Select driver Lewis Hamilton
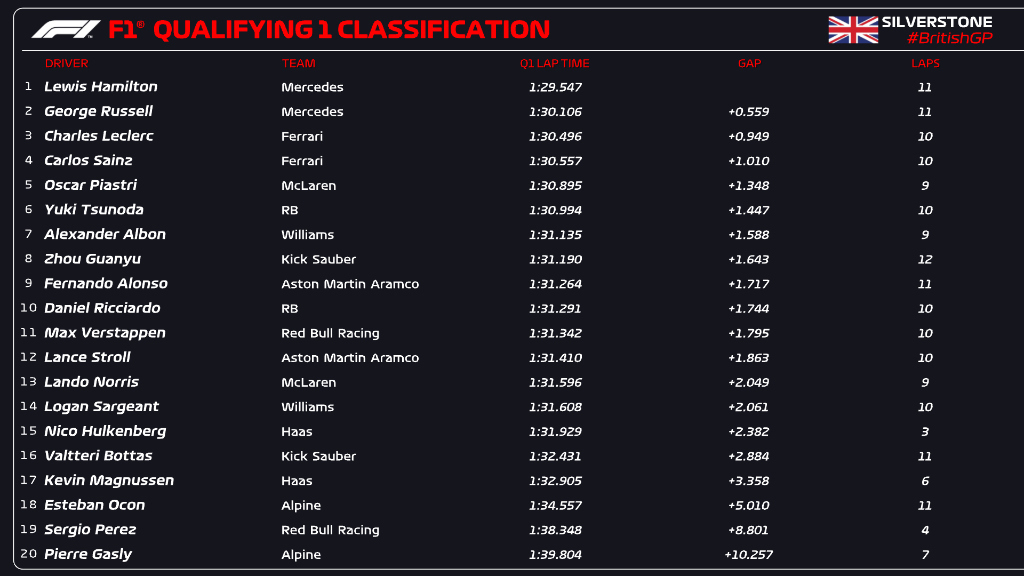 click(x=101, y=87)
